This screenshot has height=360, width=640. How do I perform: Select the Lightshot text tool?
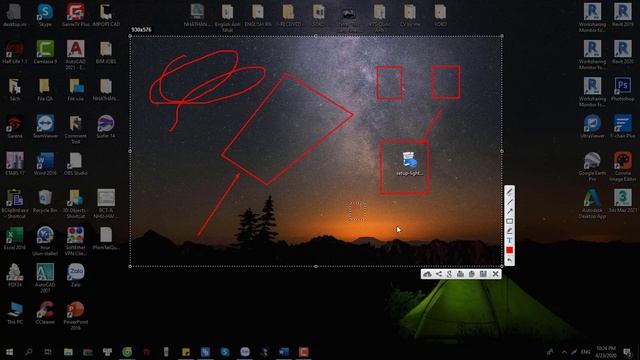coord(509,240)
